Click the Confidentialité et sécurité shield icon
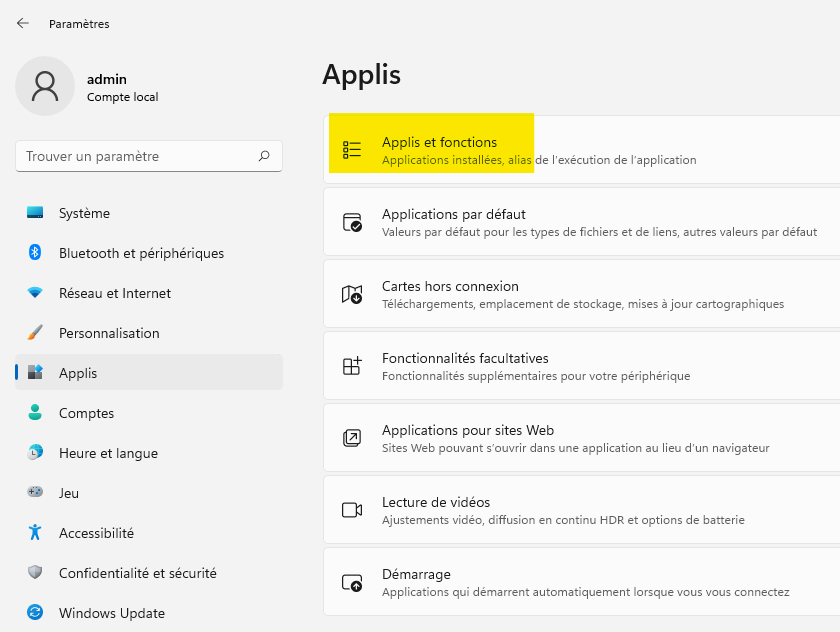This screenshot has height=632, width=840. (x=35, y=573)
